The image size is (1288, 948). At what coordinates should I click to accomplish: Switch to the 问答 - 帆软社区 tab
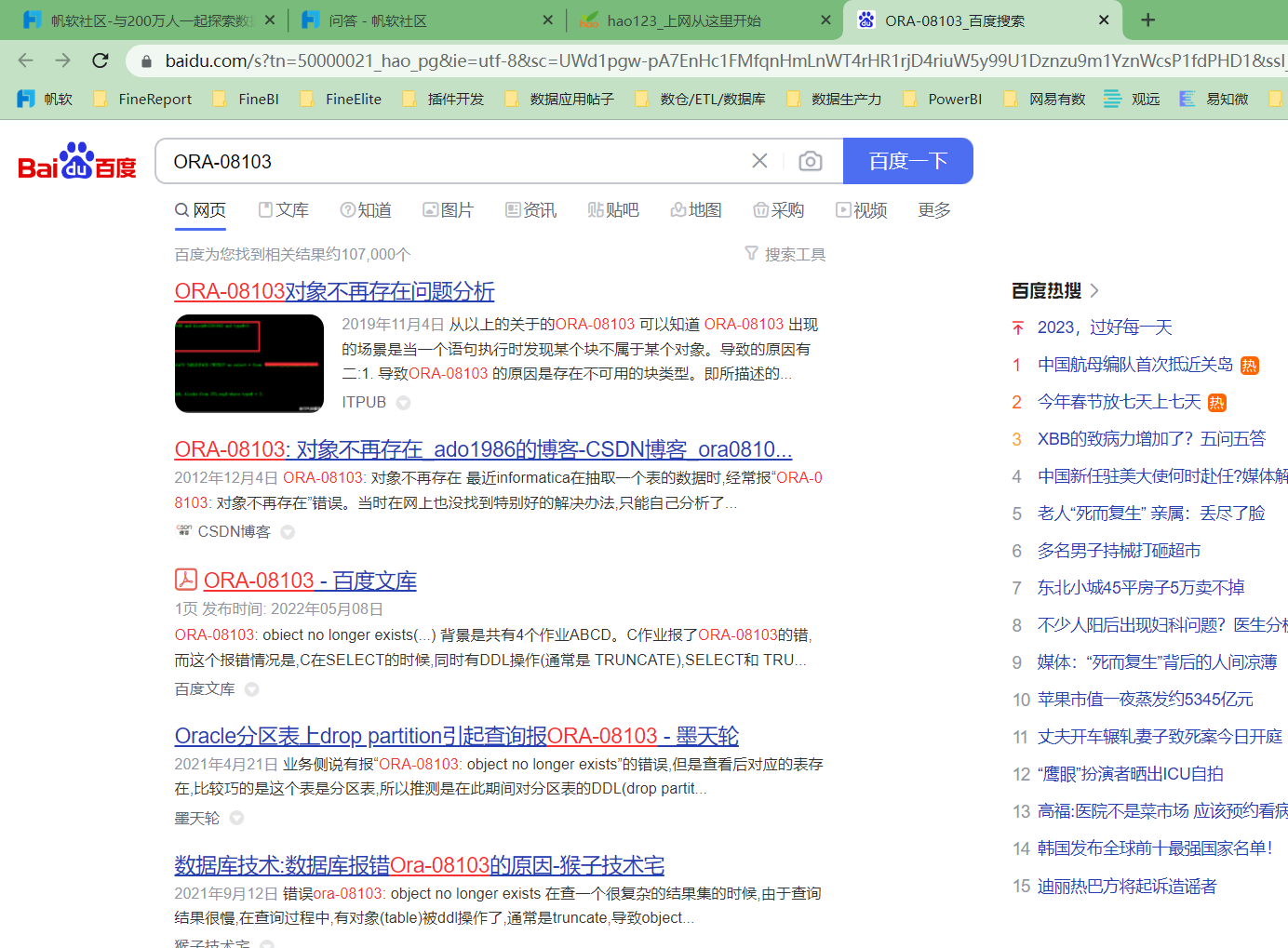click(x=428, y=20)
